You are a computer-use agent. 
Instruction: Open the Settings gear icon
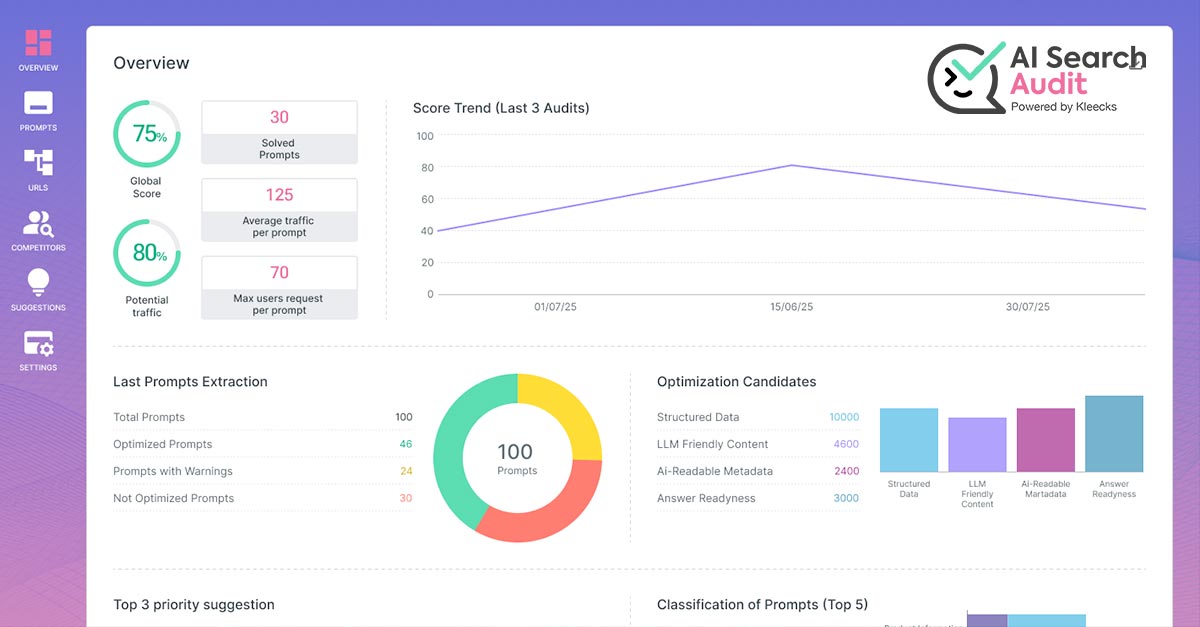click(x=37, y=344)
